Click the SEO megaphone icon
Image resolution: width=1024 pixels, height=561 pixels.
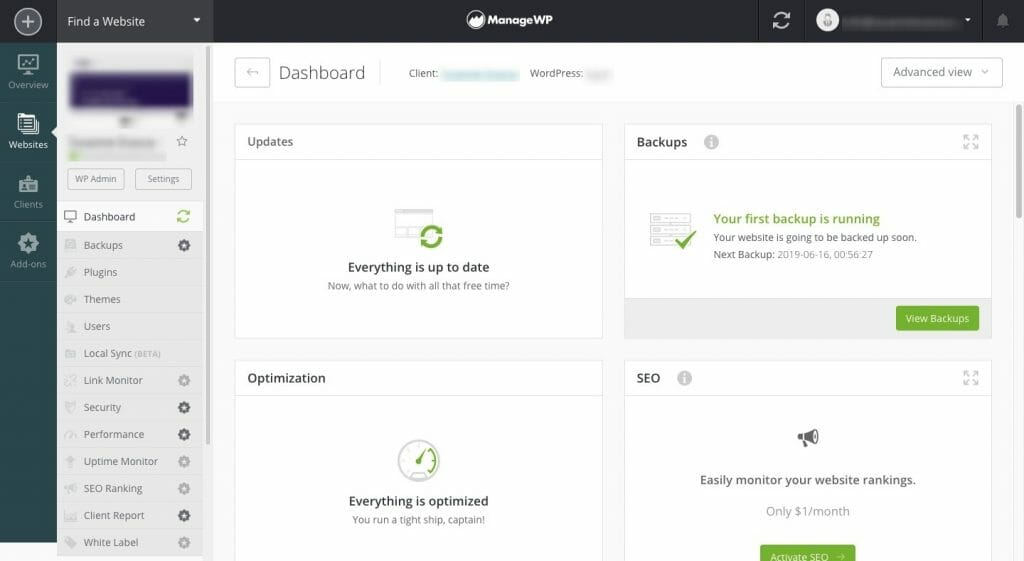coord(808,438)
